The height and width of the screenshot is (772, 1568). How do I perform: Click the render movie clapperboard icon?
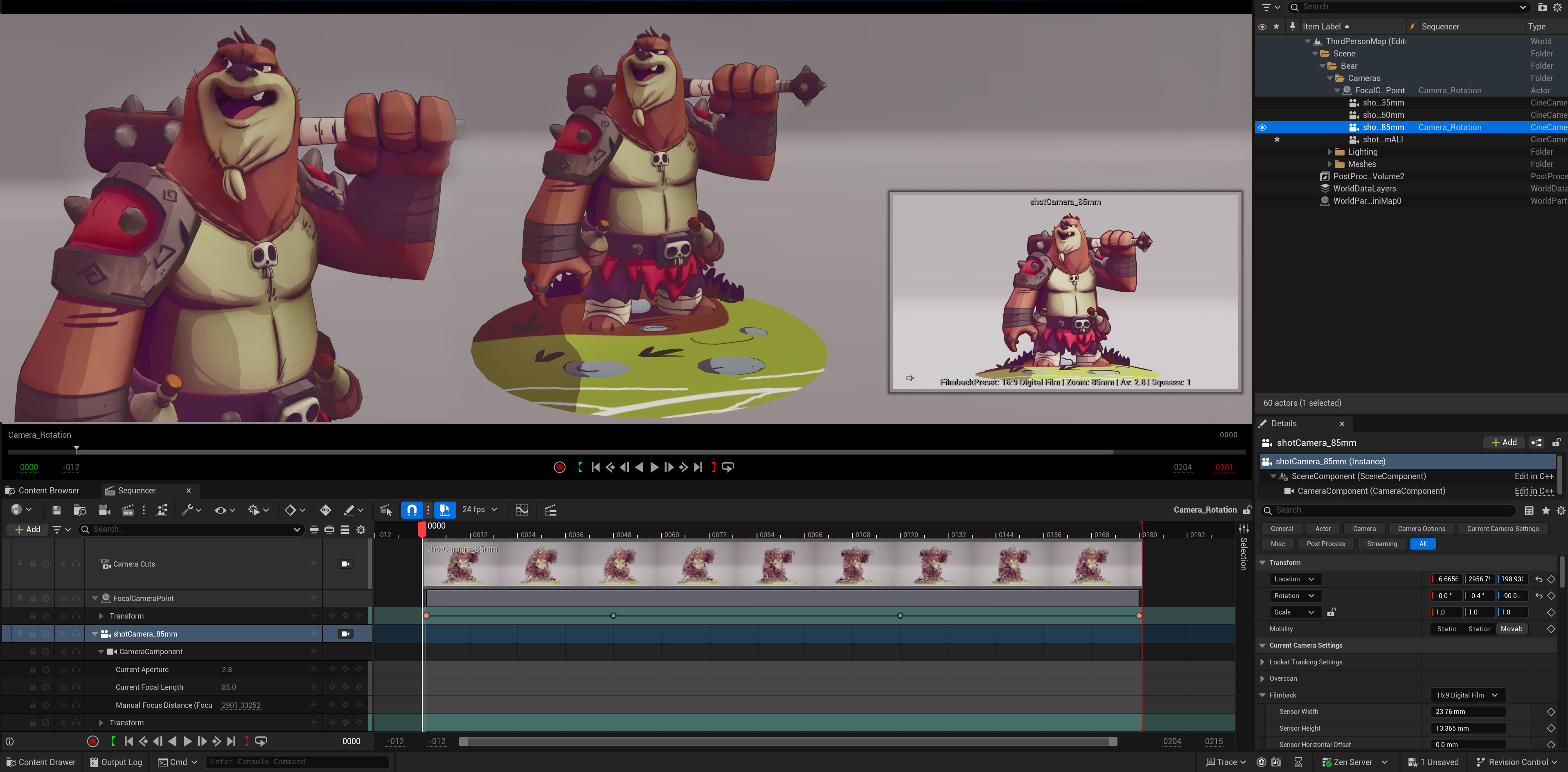click(x=128, y=510)
